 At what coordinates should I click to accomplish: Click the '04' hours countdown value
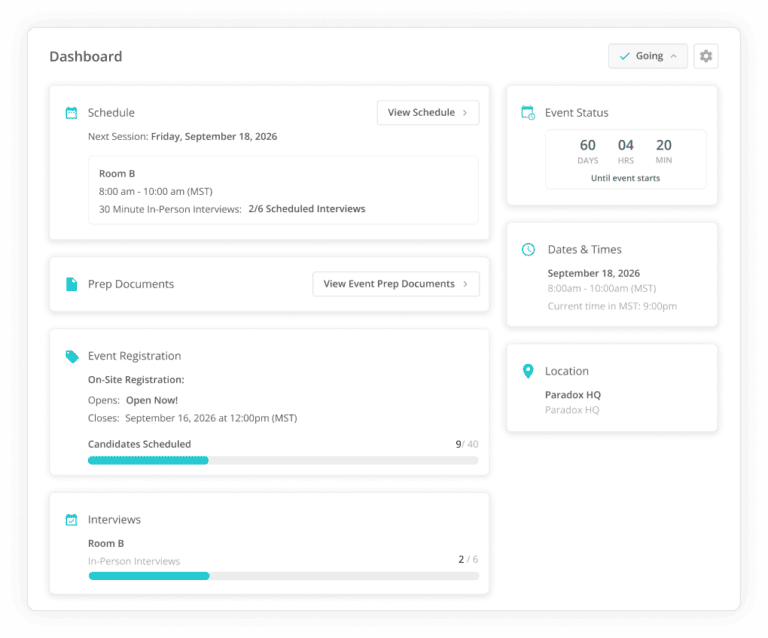tap(625, 145)
